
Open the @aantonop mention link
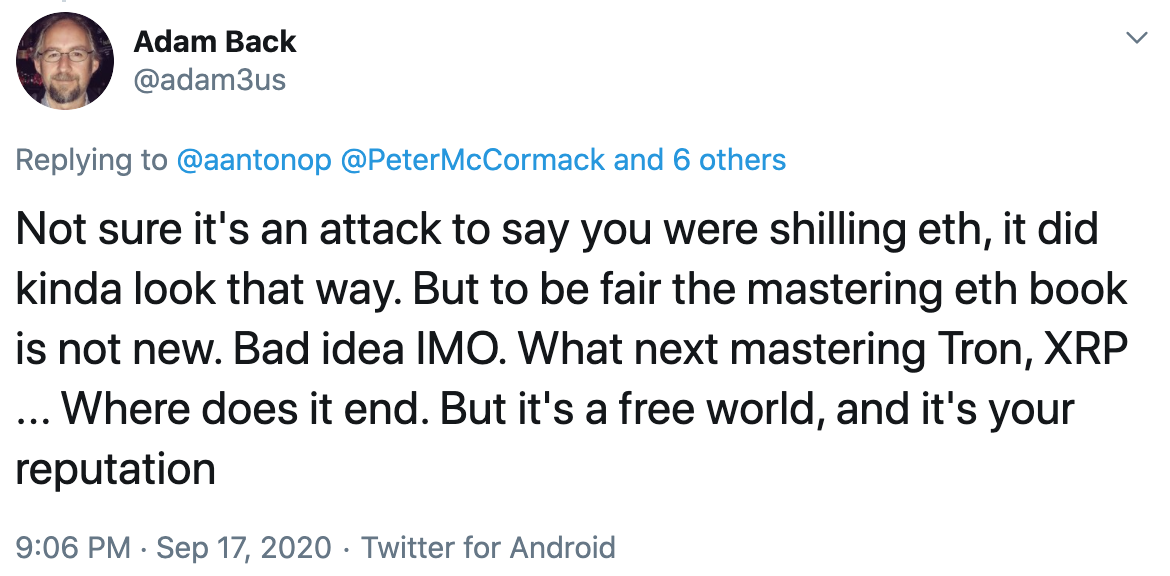coord(253,160)
